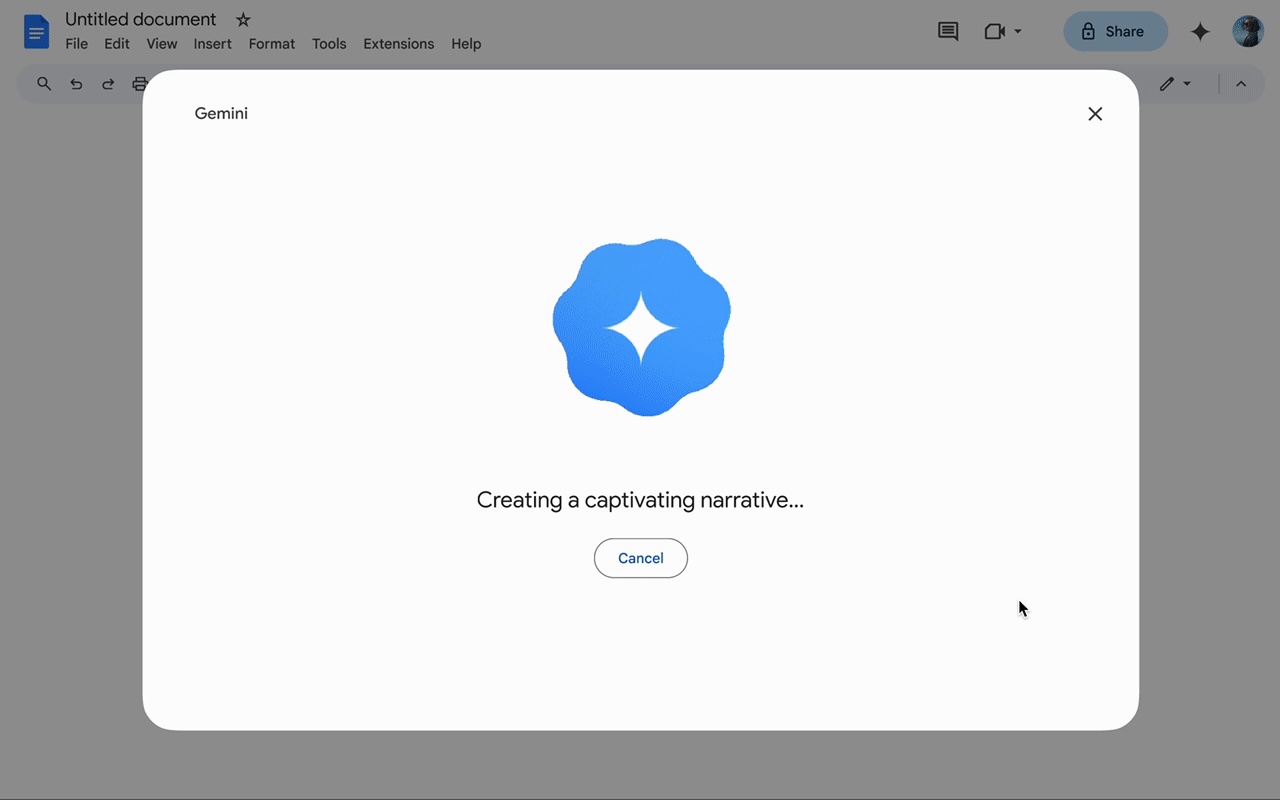The image size is (1280, 800).
Task: Click the Untitled document title field
Action: tap(140, 19)
